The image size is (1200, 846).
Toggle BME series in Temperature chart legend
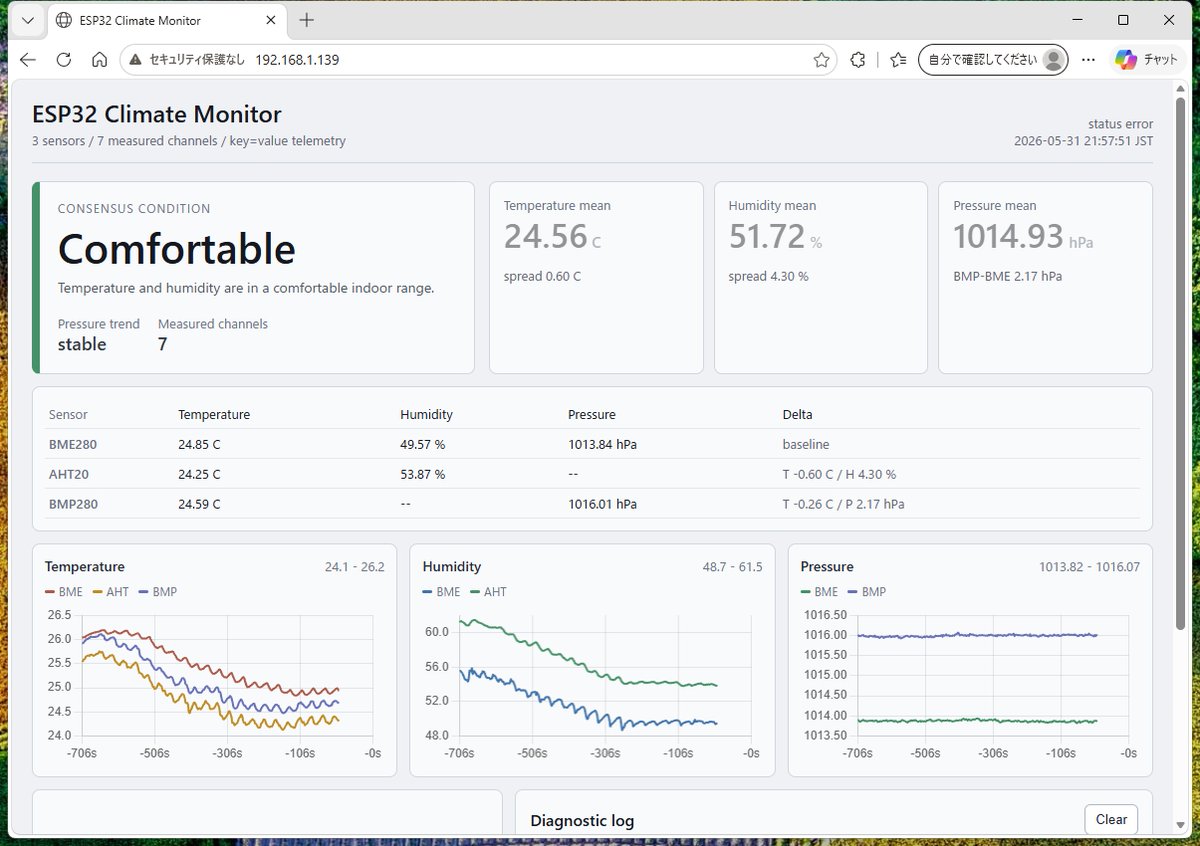pyautogui.click(x=64, y=592)
